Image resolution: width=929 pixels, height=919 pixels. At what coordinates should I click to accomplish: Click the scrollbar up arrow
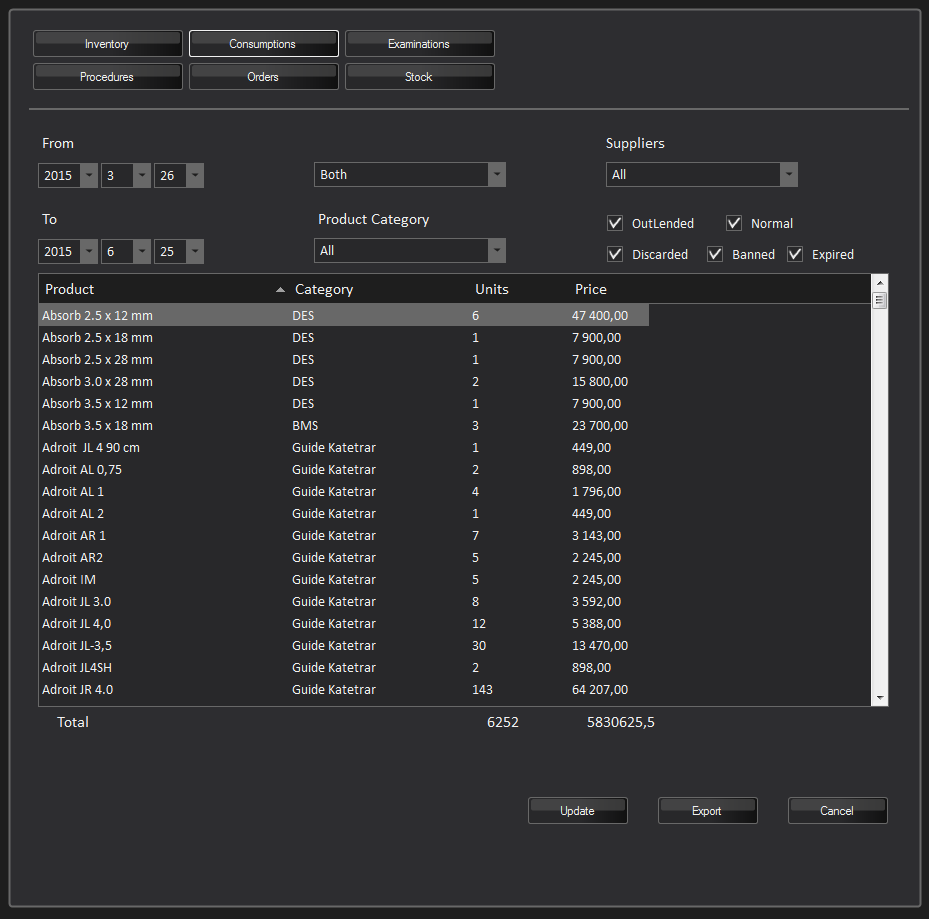tap(880, 283)
